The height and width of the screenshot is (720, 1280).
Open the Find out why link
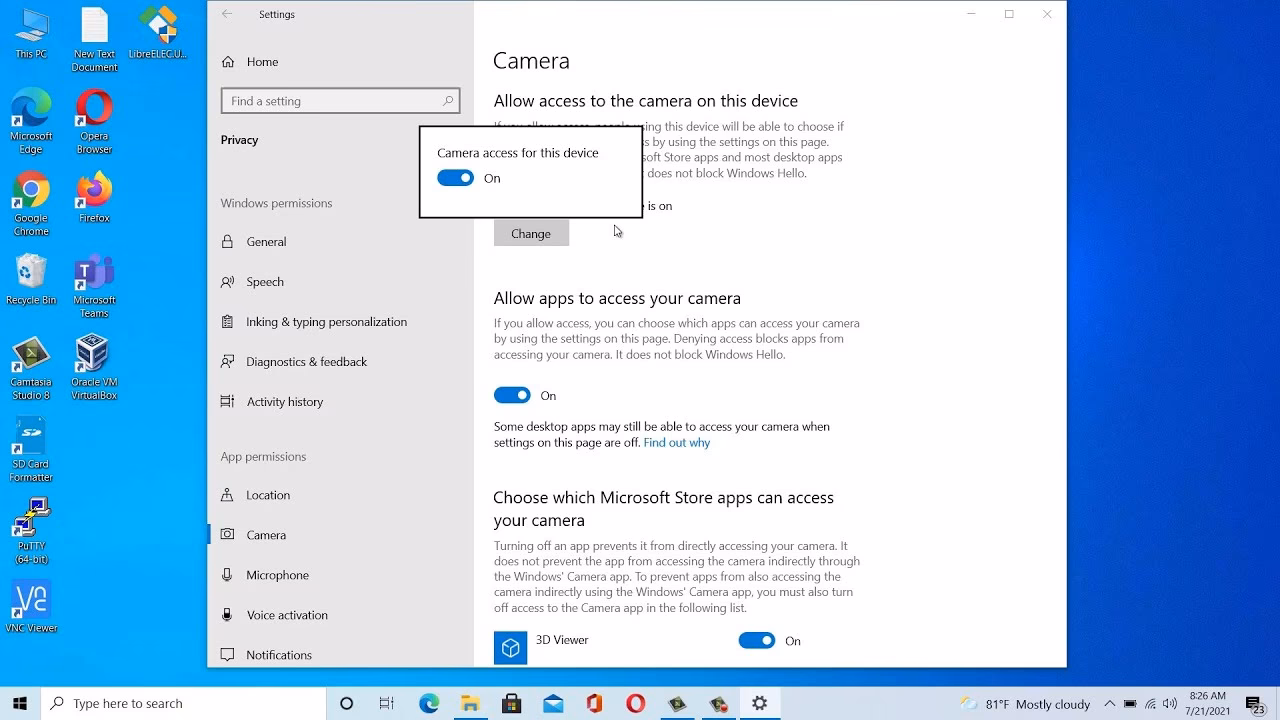click(x=676, y=443)
